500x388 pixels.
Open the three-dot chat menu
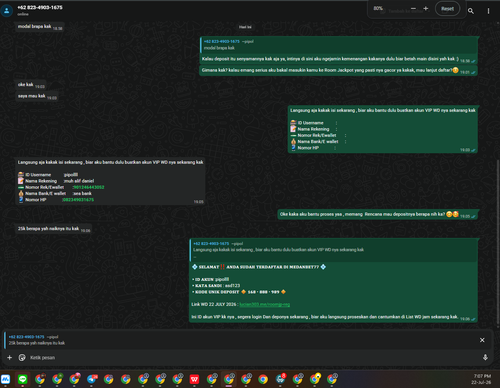488,11
